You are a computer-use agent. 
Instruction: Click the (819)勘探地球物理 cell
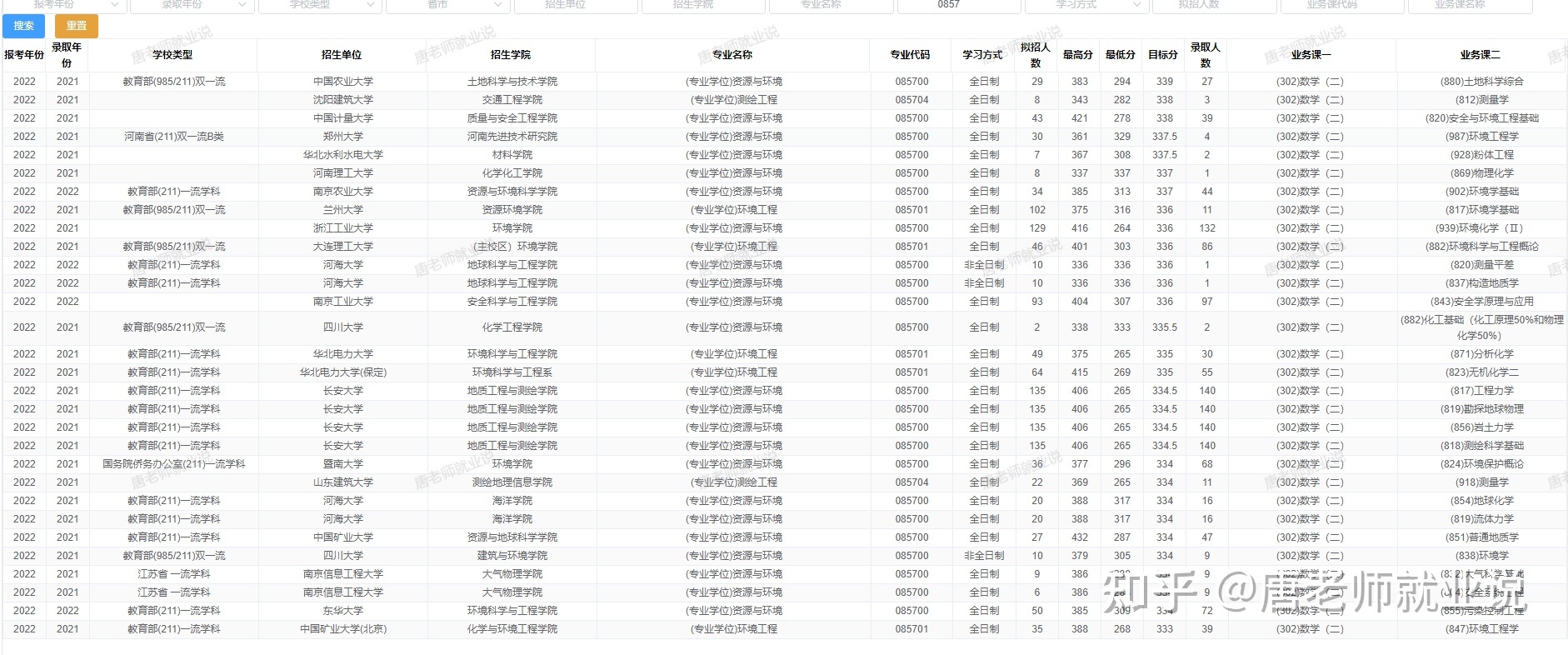1481,409
